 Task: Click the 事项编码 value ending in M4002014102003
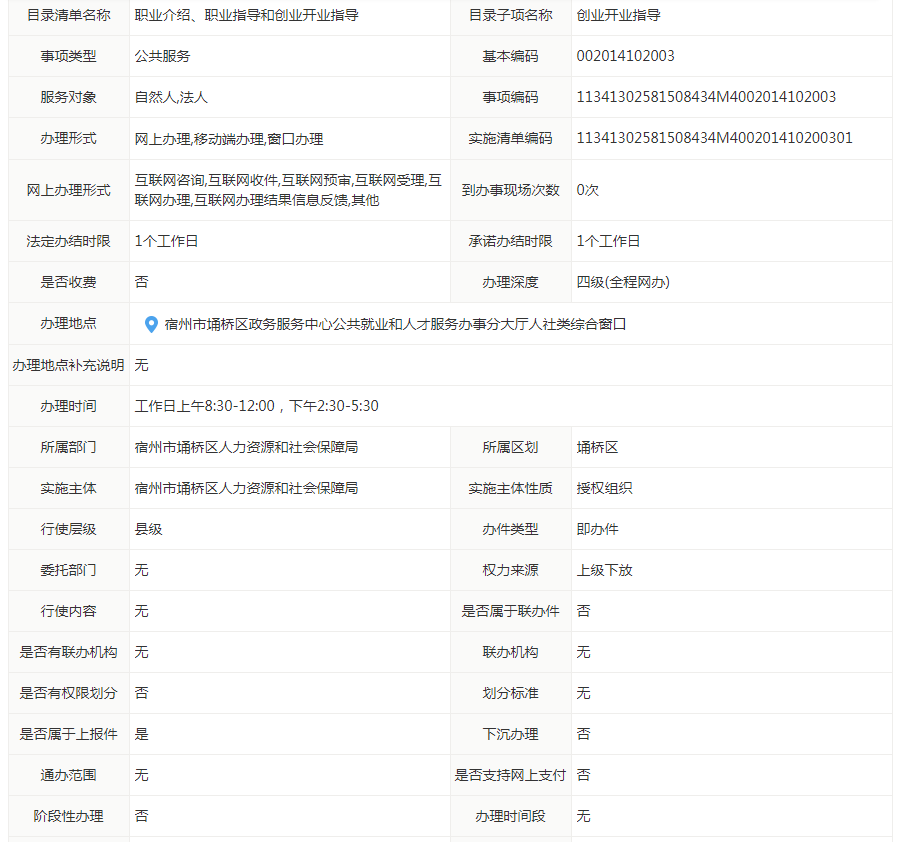pos(705,97)
